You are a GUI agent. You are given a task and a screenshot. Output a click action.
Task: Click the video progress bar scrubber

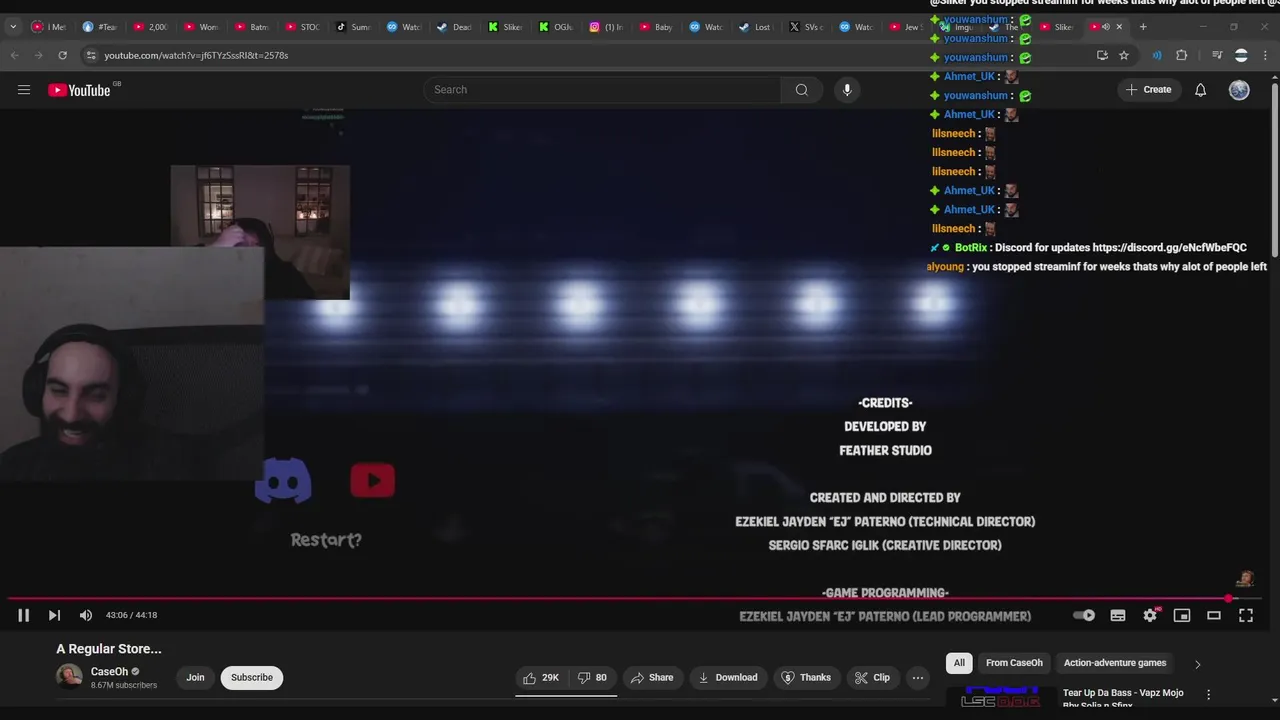click(x=1229, y=599)
